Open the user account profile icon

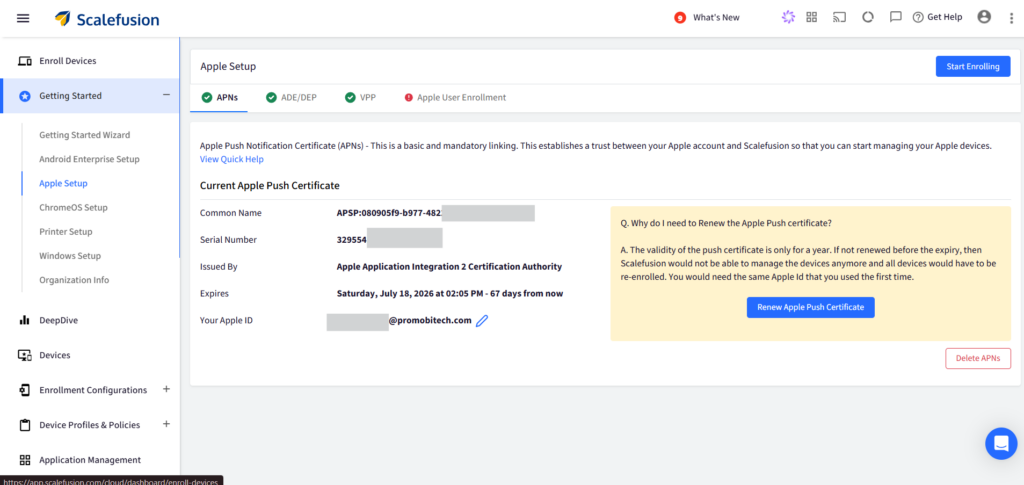[984, 18]
